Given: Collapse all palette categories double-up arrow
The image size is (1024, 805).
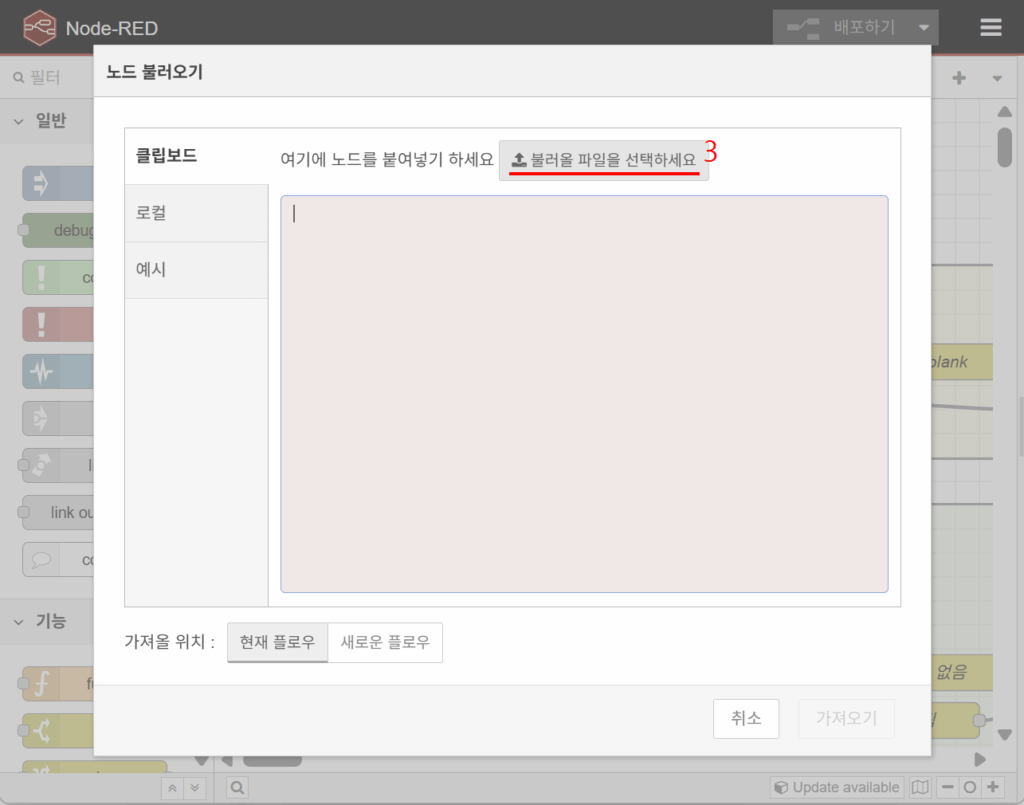Looking at the screenshot, I should pyautogui.click(x=173, y=789).
